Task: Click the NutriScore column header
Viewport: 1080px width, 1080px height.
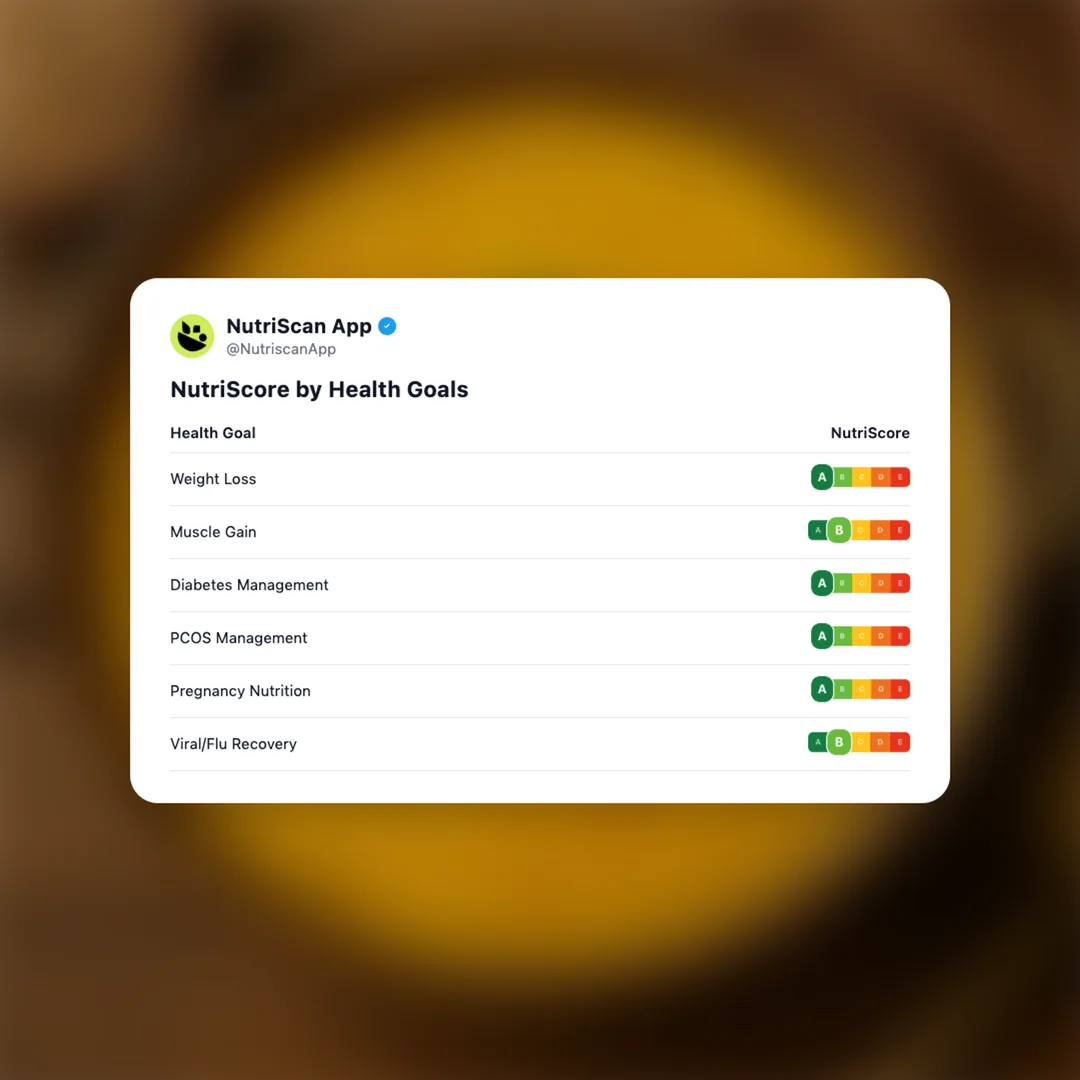Action: [x=870, y=433]
